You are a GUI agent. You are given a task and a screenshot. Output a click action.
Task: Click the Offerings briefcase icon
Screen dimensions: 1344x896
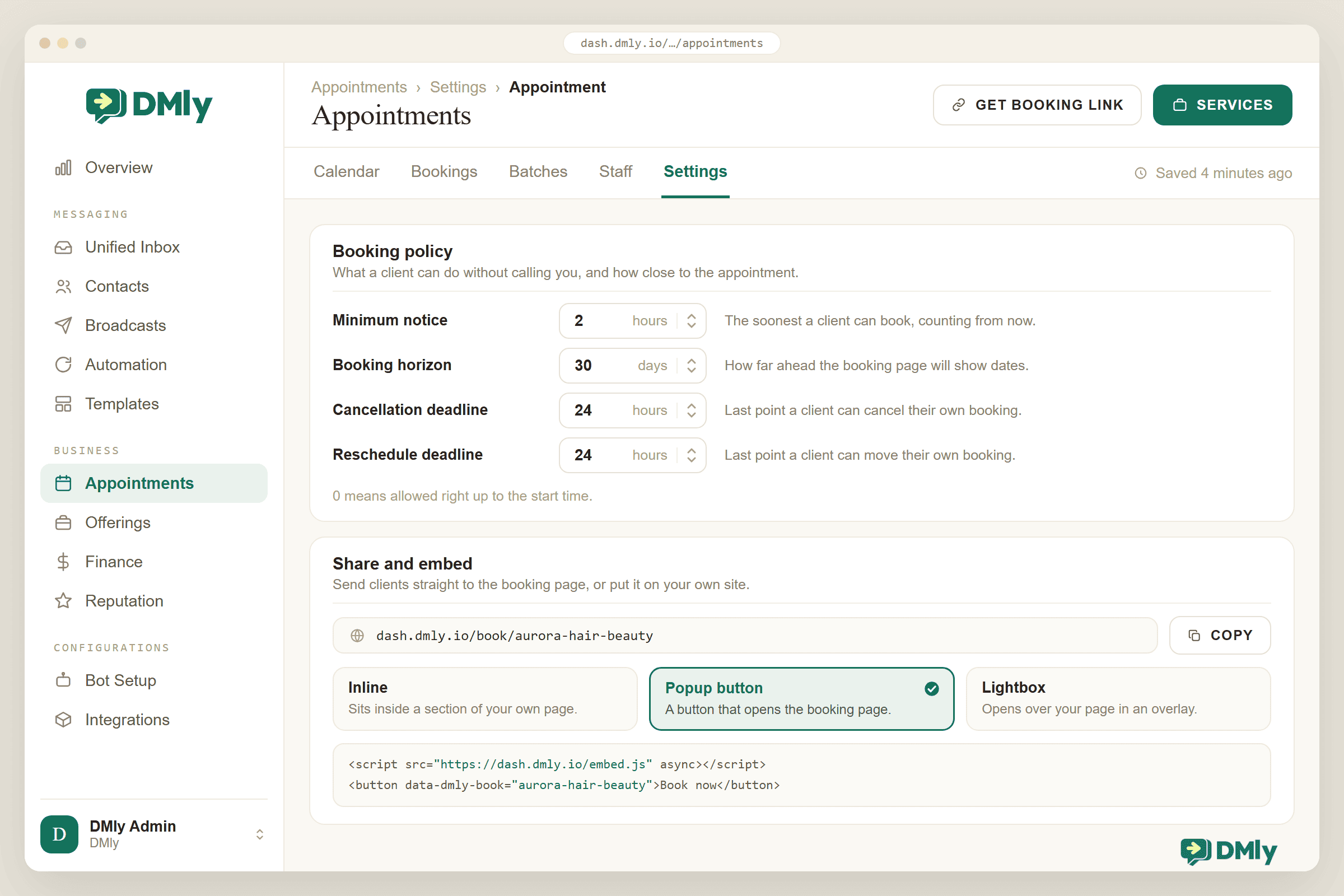tap(63, 523)
